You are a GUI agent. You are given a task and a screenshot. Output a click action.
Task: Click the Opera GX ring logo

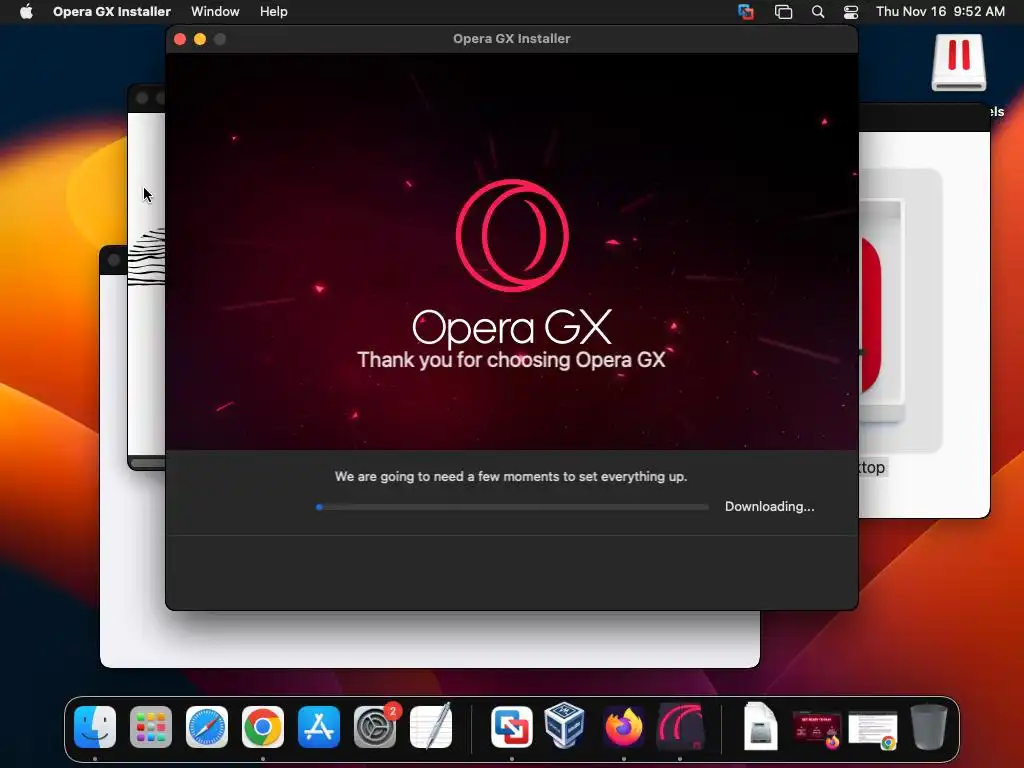click(512, 235)
